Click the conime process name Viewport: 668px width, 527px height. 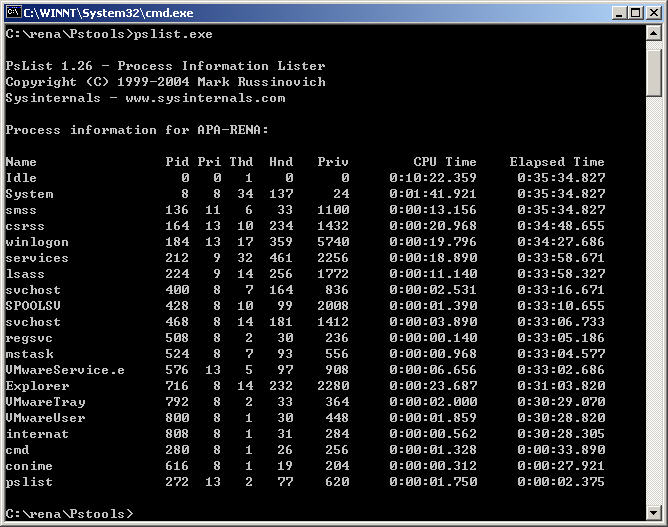(x=29, y=466)
